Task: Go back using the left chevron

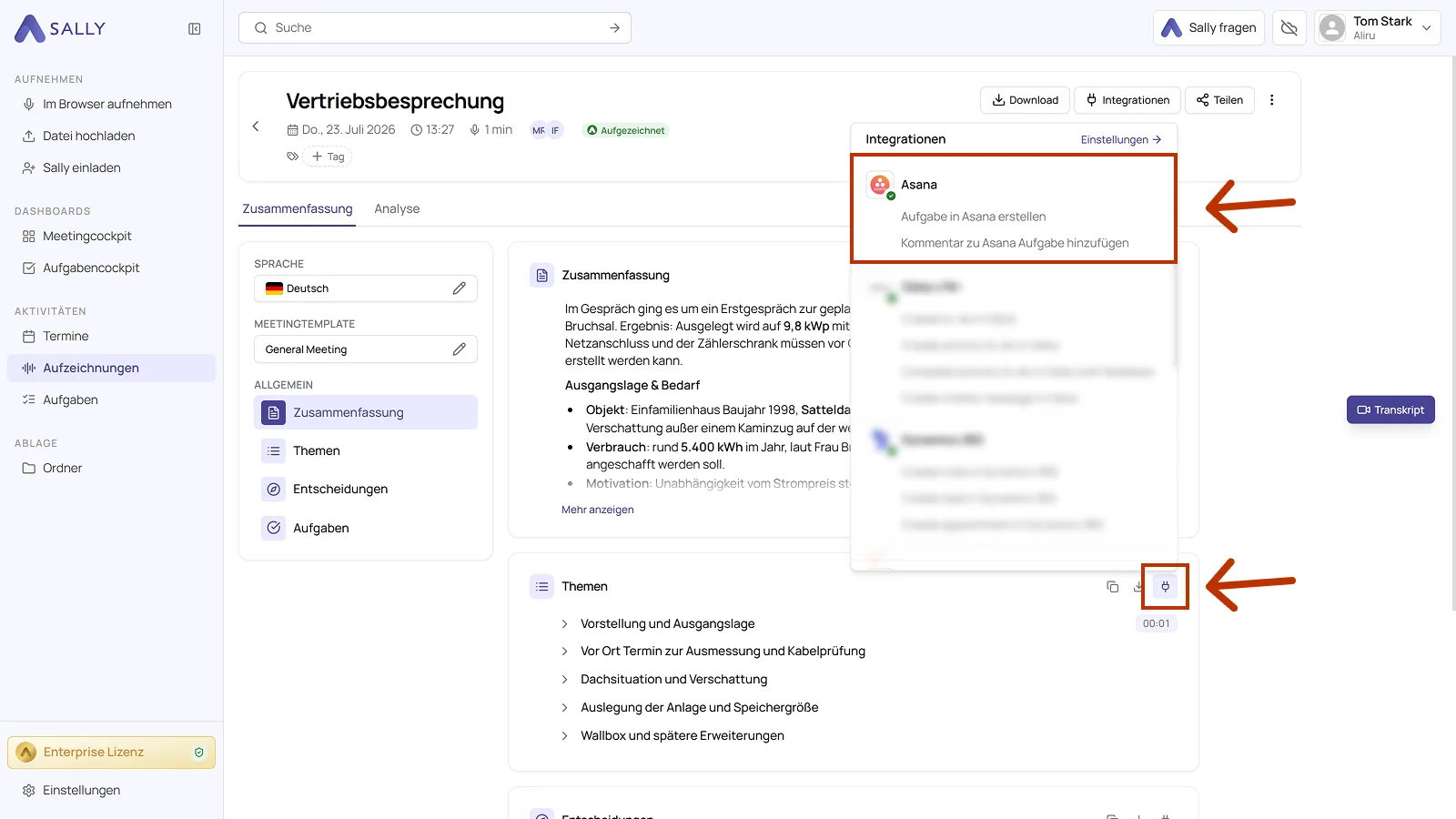Action: [x=256, y=126]
